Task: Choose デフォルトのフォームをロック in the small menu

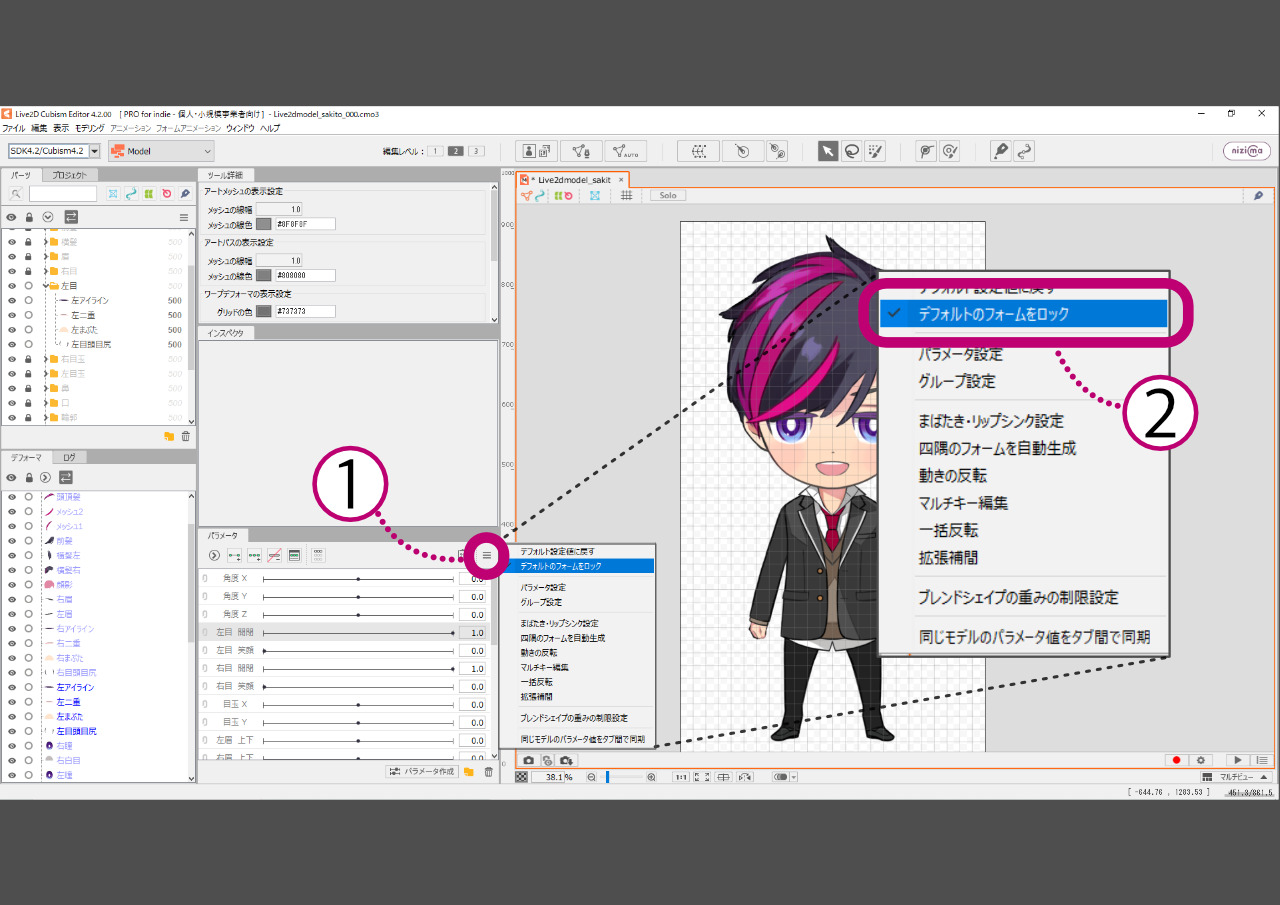Action: 580,566
